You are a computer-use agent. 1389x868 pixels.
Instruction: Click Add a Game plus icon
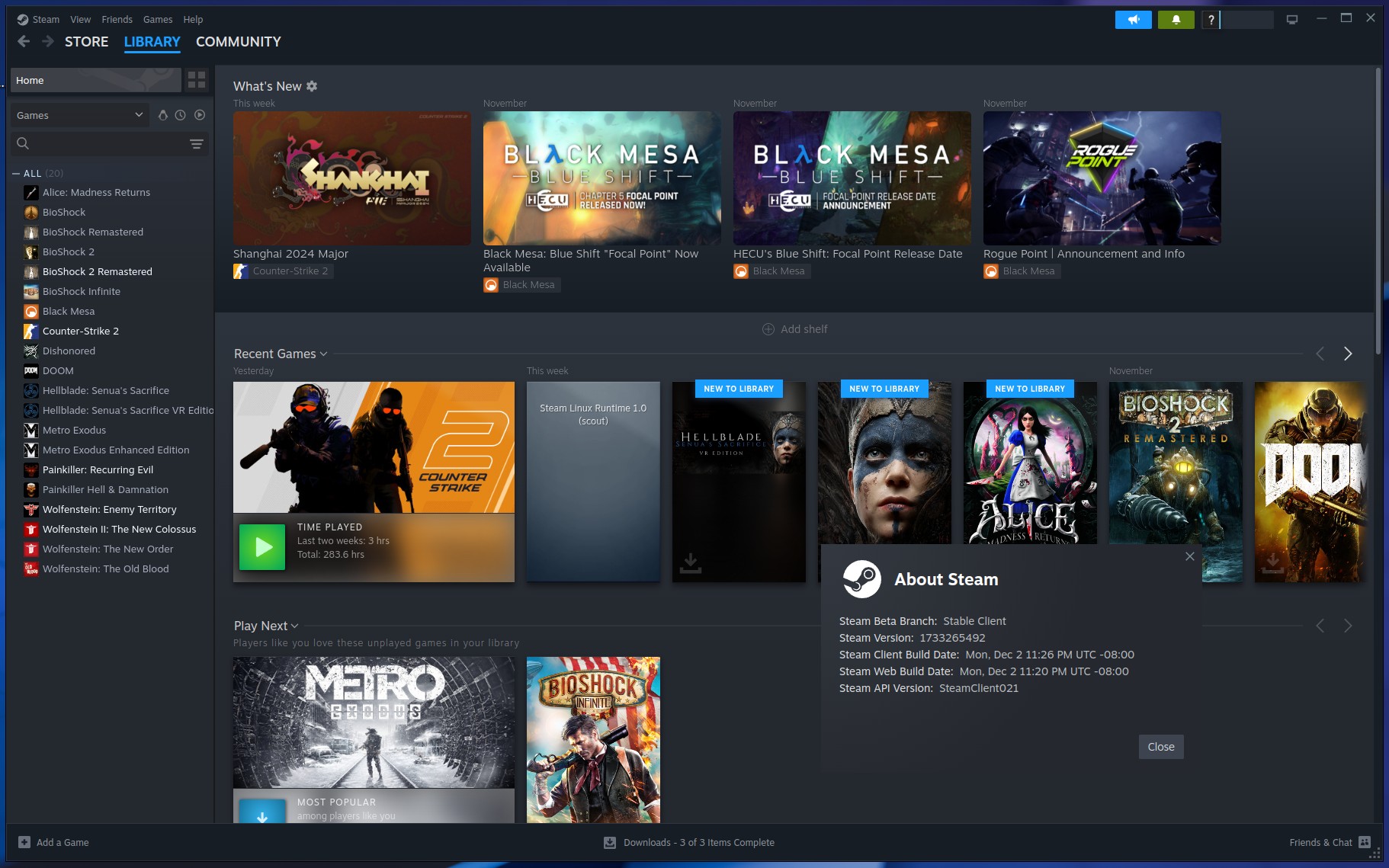(24, 842)
